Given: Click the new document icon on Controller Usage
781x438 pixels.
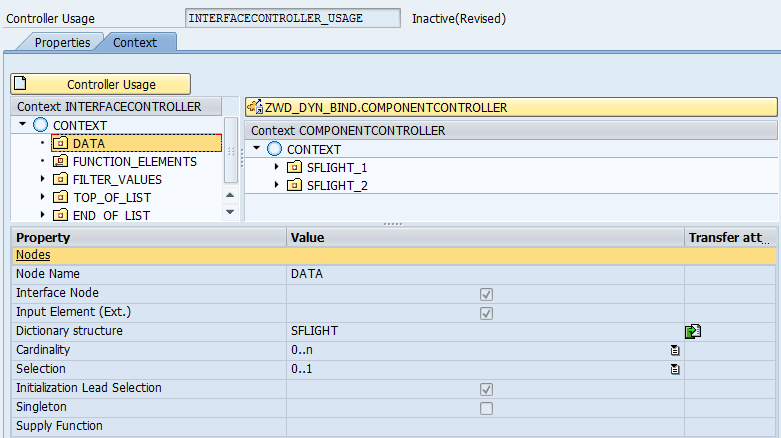Looking at the screenshot, I should (x=20, y=83).
